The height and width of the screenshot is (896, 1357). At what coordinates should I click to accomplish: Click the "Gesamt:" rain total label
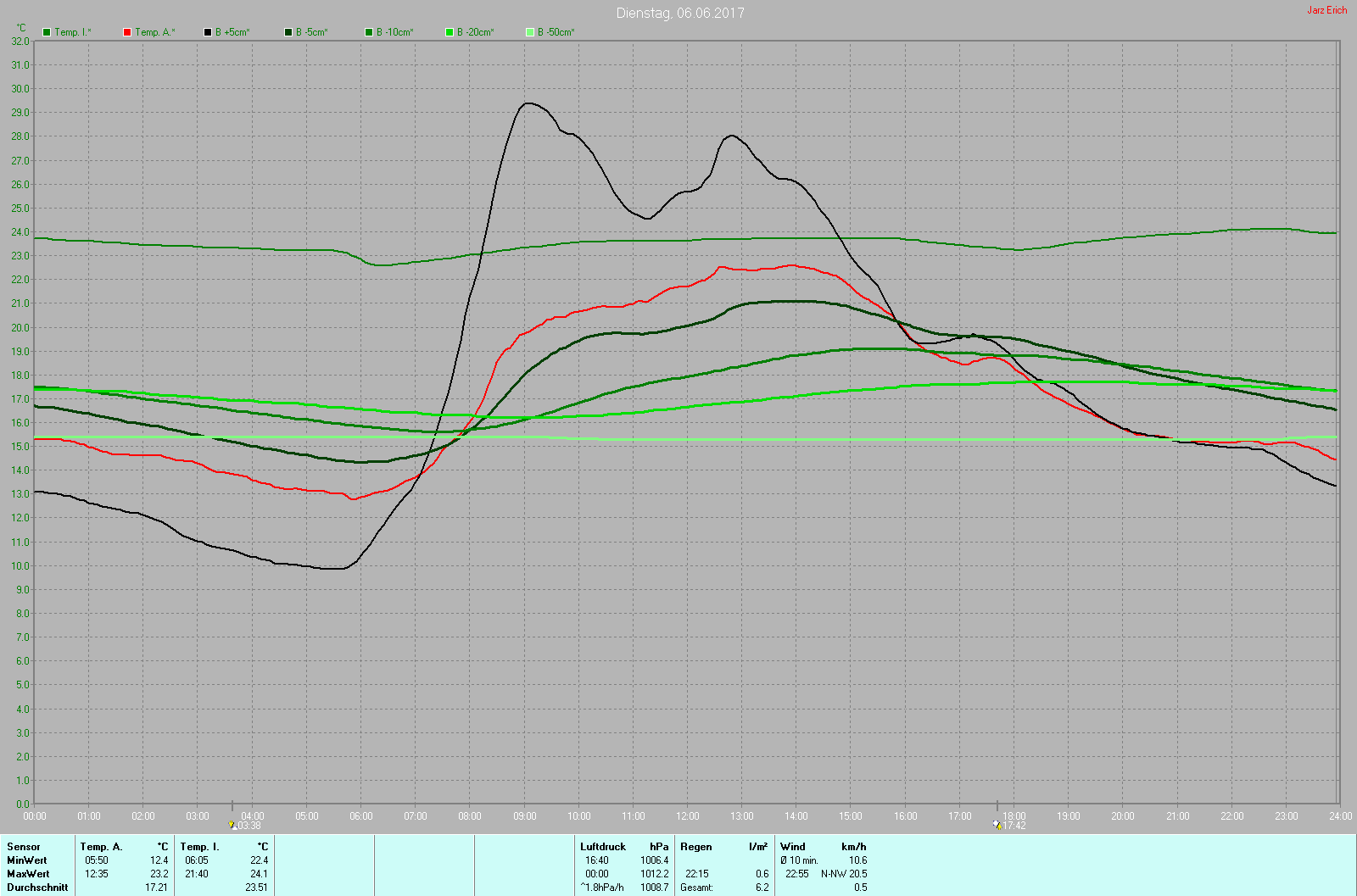pyautogui.click(x=697, y=888)
